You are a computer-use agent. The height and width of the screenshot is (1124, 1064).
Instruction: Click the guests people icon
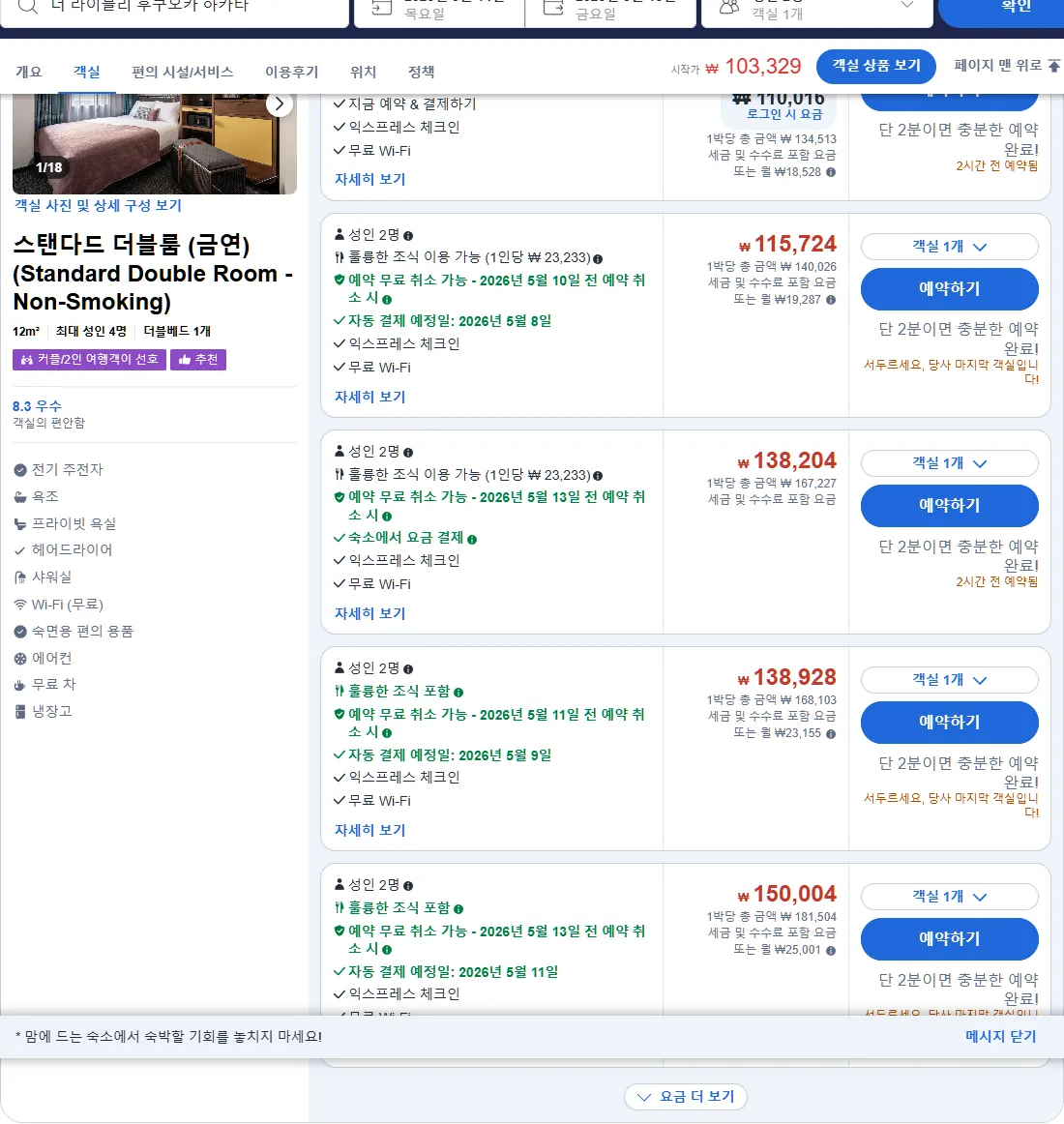tap(728, 7)
